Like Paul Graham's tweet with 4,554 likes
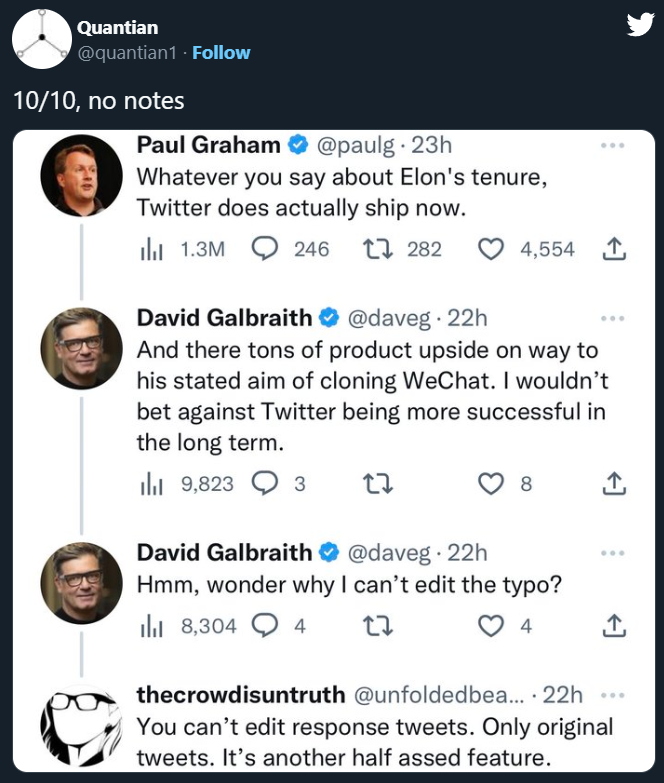The height and width of the screenshot is (783, 664). (490, 249)
